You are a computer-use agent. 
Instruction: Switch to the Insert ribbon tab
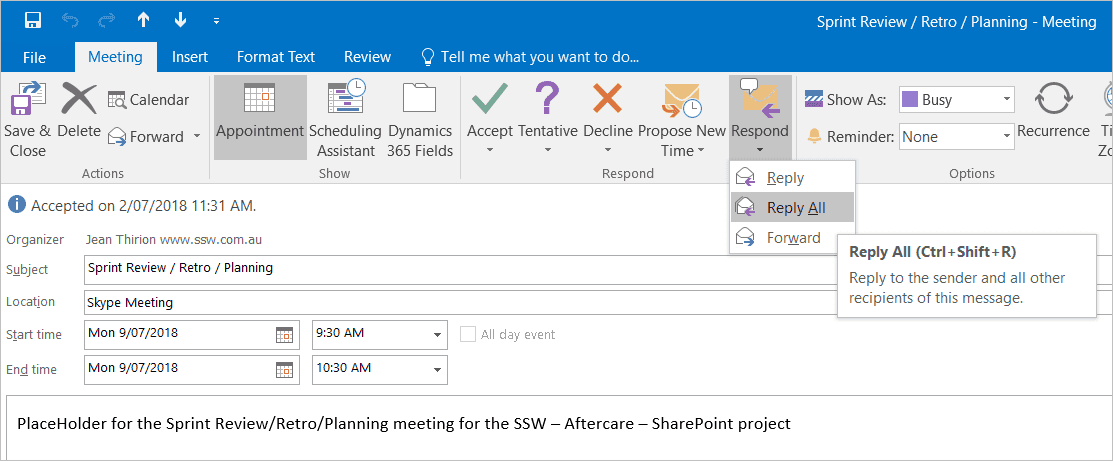click(190, 57)
